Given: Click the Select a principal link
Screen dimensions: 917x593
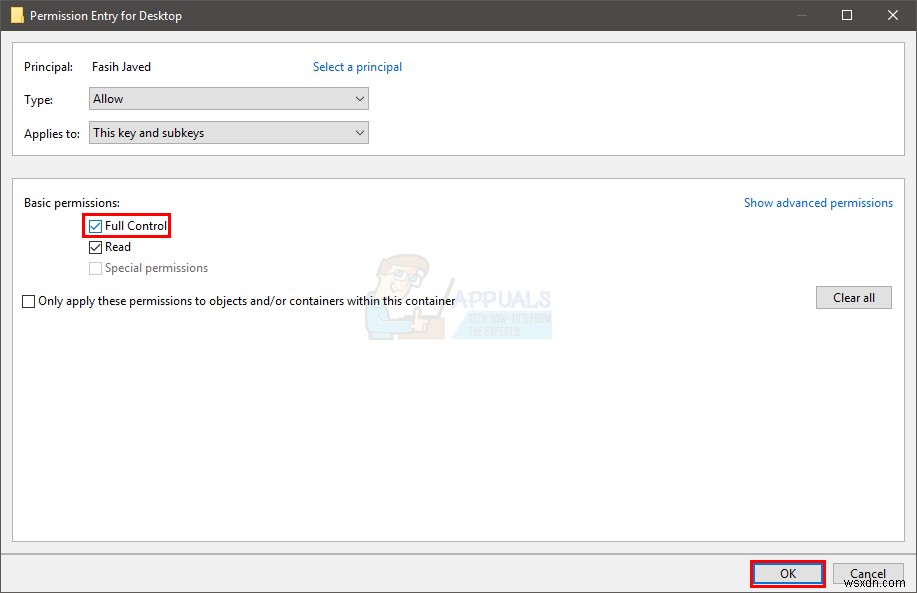Looking at the screenshot, I should click(x=357, y=67).
